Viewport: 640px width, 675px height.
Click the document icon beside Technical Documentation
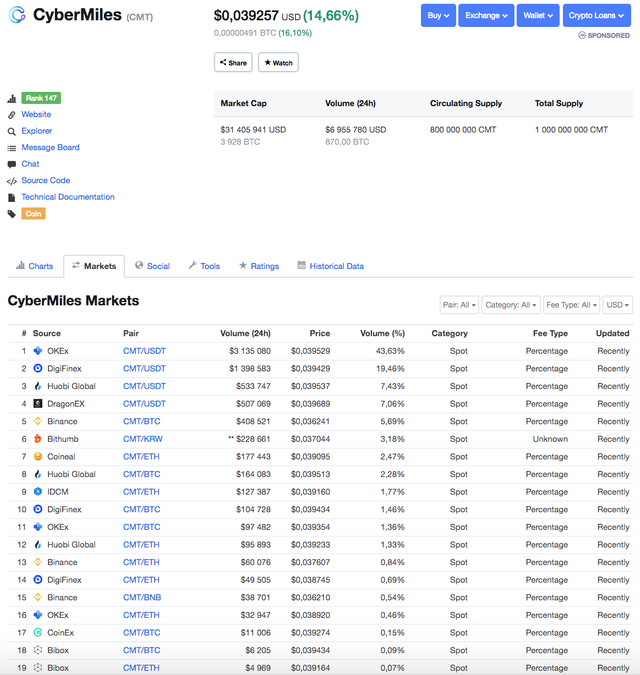tap(12, 198)
